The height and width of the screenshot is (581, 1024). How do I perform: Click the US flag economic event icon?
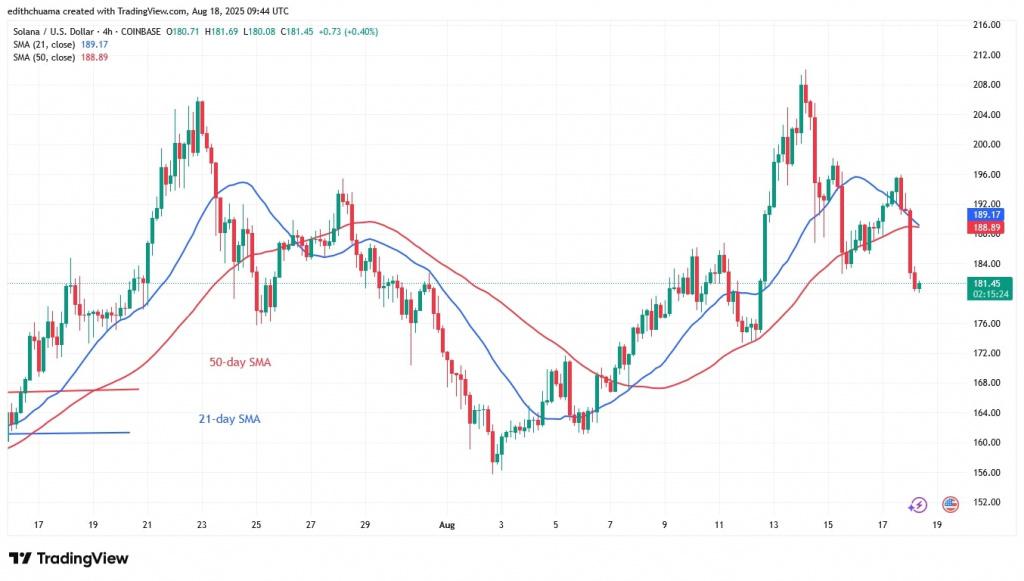950,505
